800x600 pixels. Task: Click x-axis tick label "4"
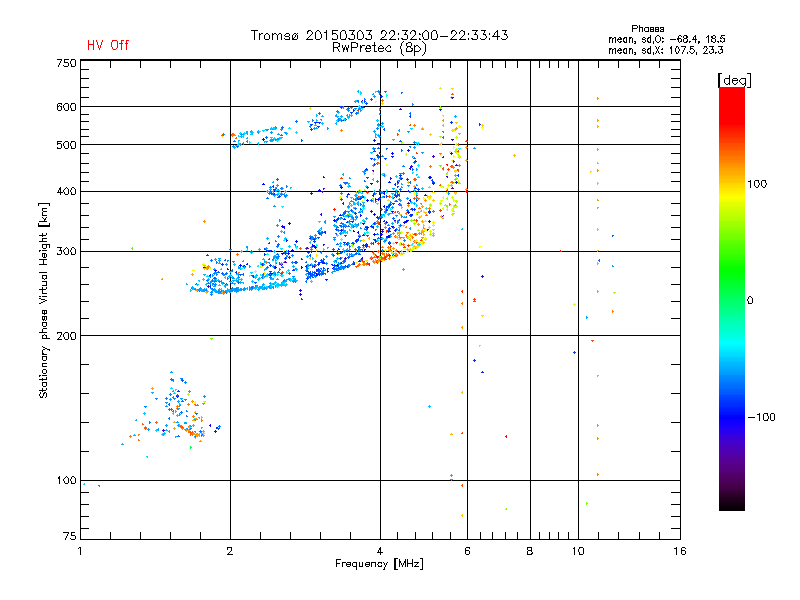(380, 551)
